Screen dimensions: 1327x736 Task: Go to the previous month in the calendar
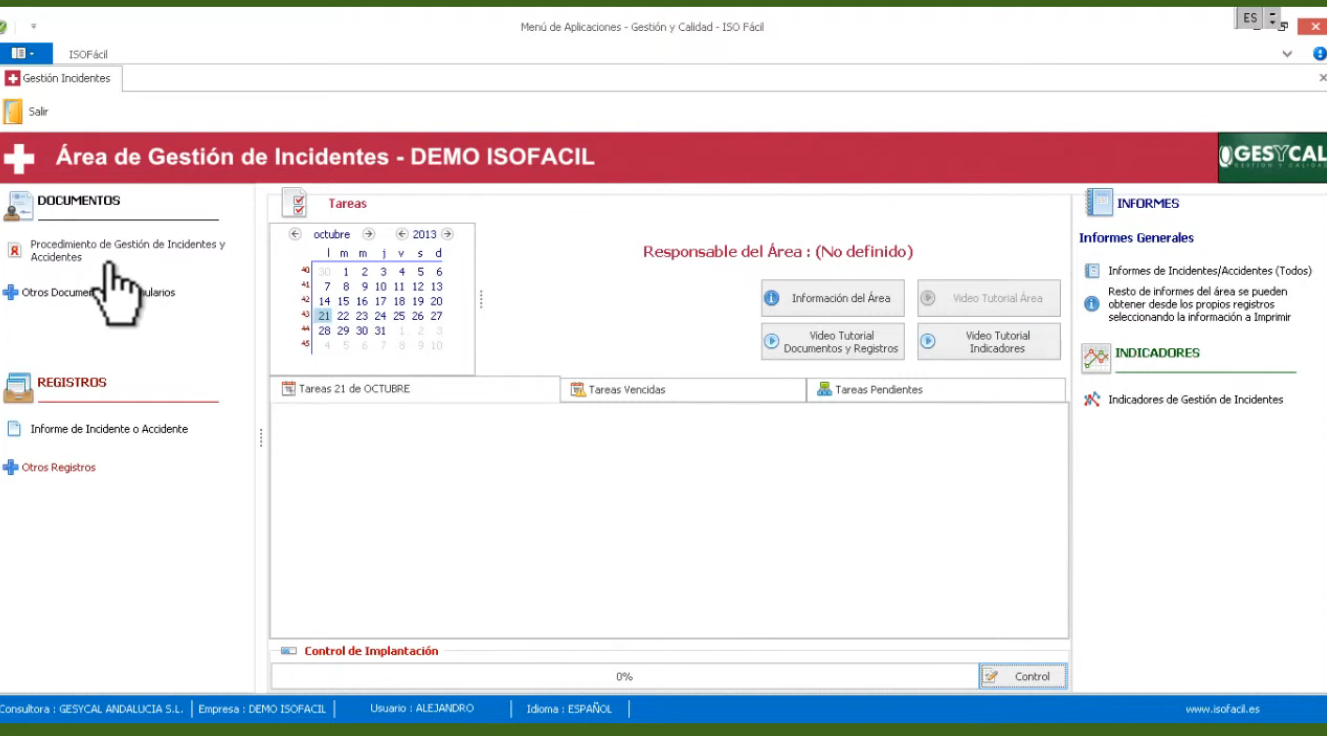tap(295, 234)
